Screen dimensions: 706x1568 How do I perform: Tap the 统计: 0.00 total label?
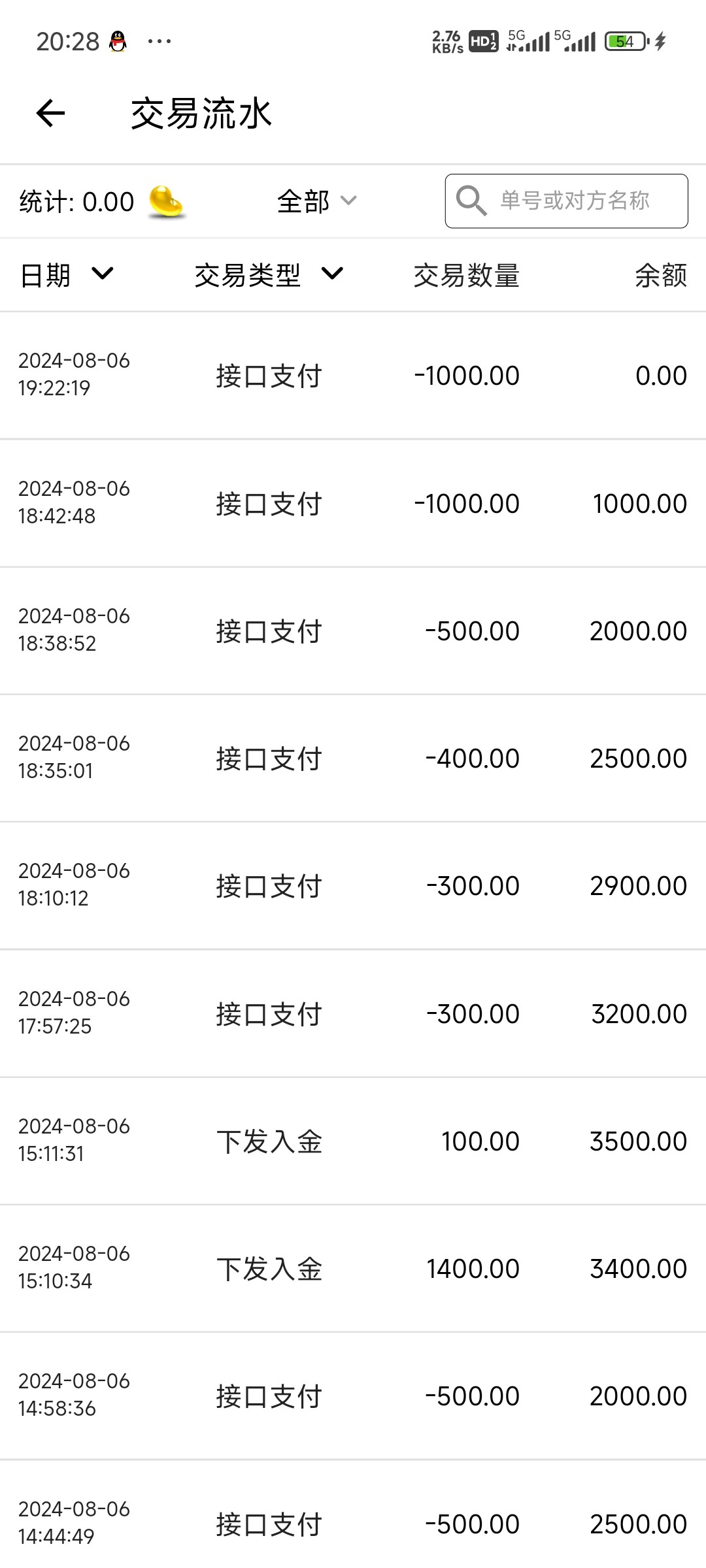point(76,202)
